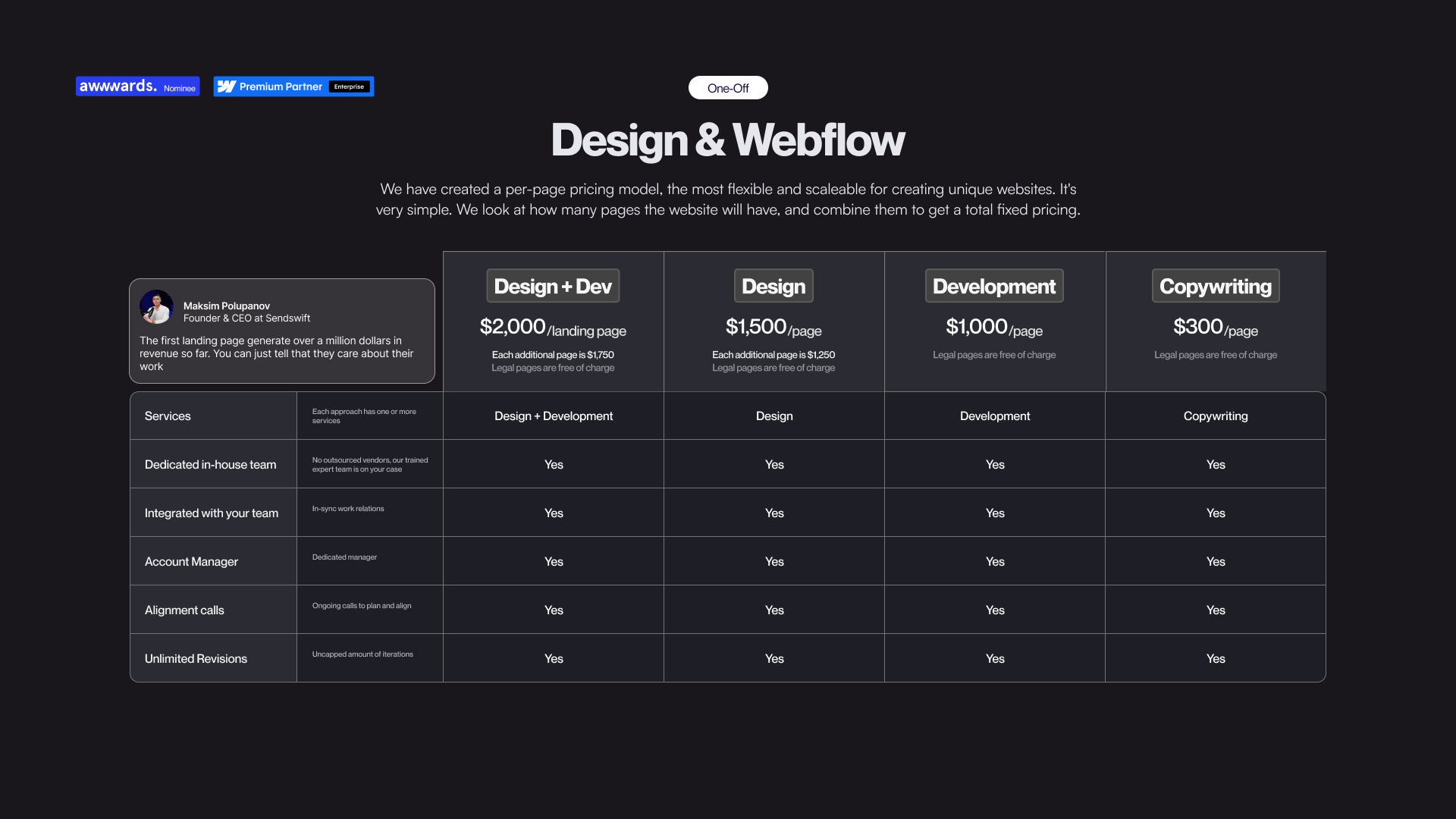
Task: Click the Unlimited Revisions row label
Action: pyautogui.click(x=196, y=659)
